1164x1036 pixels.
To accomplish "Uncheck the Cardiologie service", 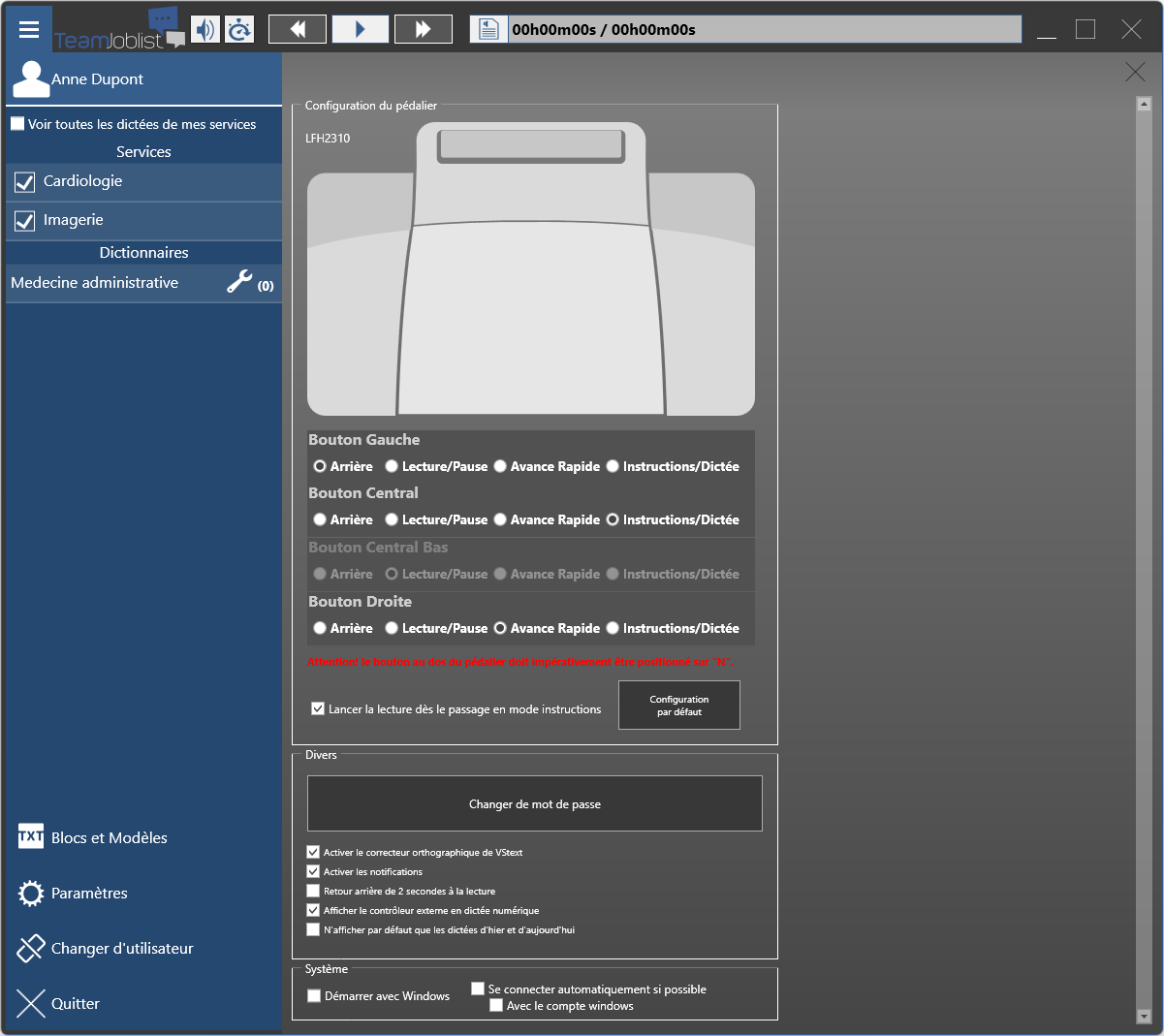I will click(x=25, y=182).
